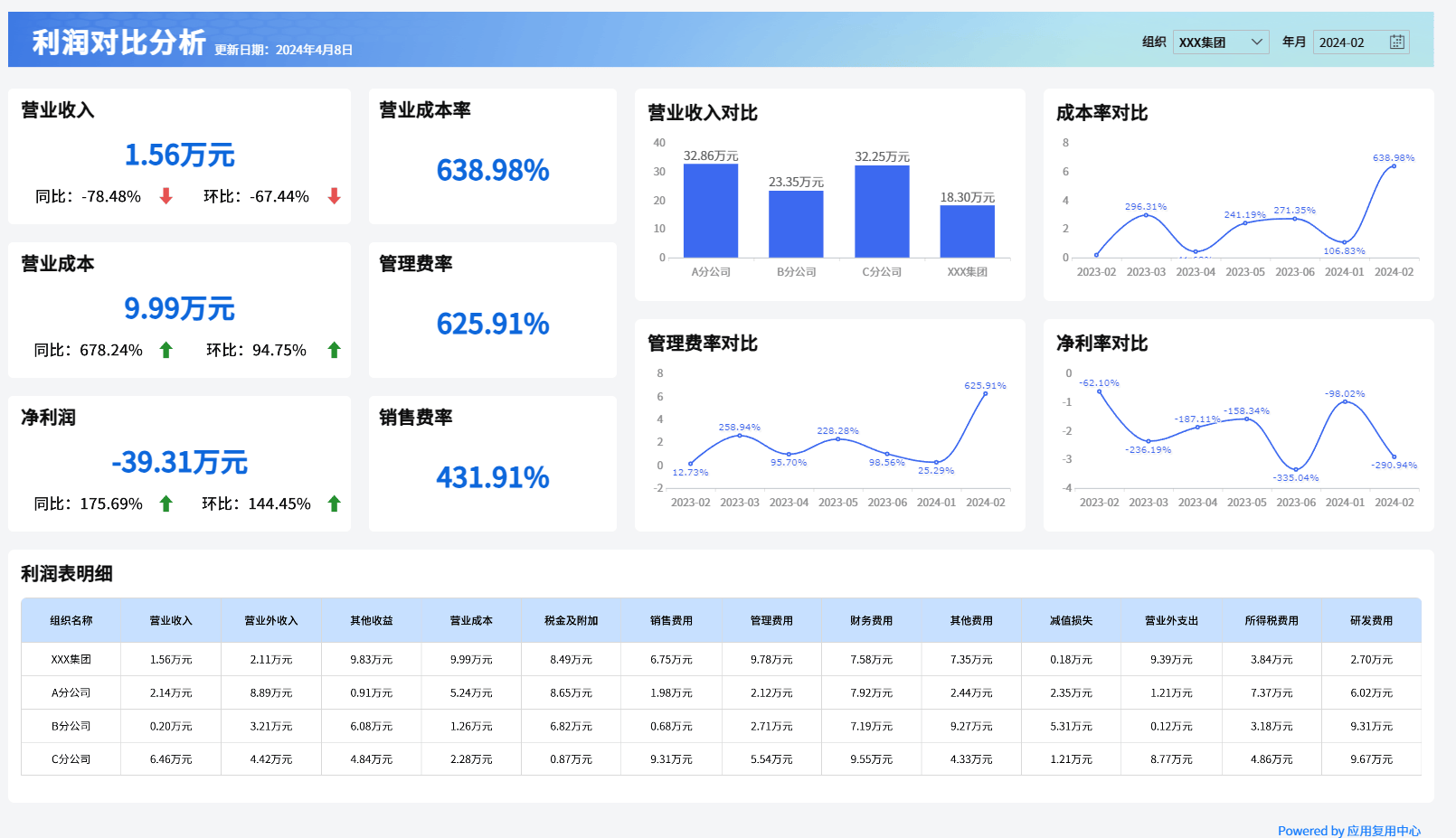Select the XXX集团 bar 18.30万元
This screenshot has width=1456, height=838.
coord(968,231)
